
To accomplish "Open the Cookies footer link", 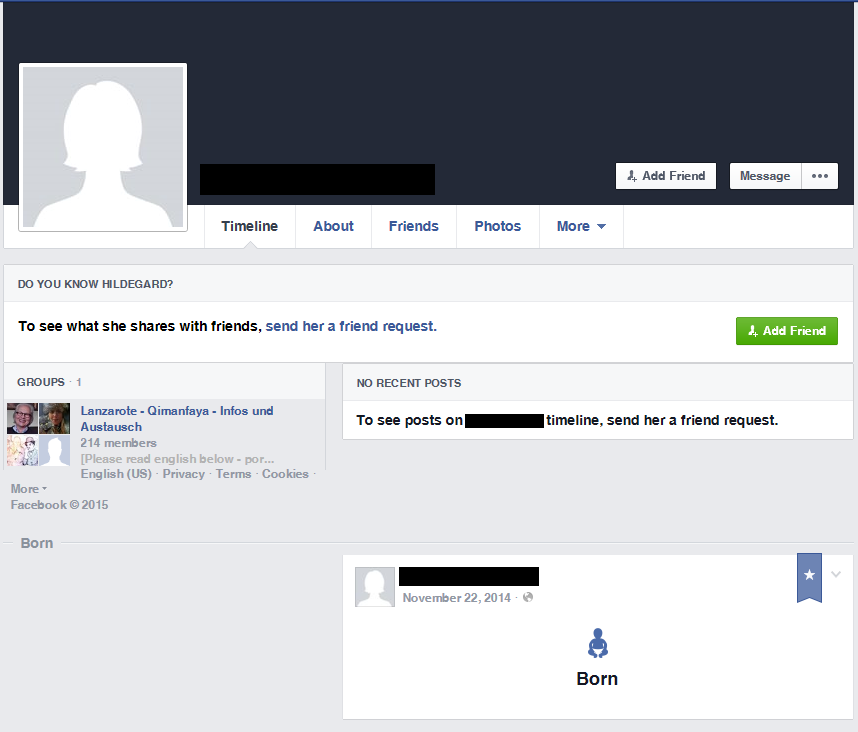I will (x=285, y=474).
